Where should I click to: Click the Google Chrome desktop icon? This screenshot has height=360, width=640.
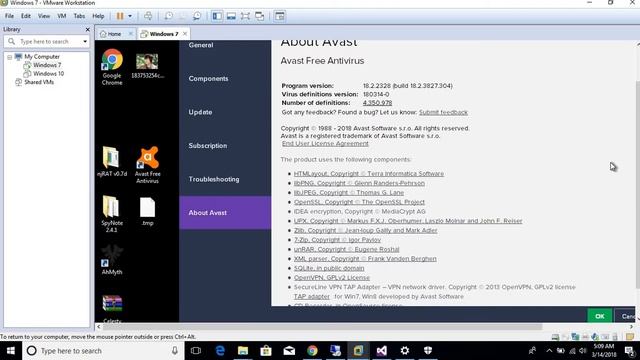coord(112,67)
